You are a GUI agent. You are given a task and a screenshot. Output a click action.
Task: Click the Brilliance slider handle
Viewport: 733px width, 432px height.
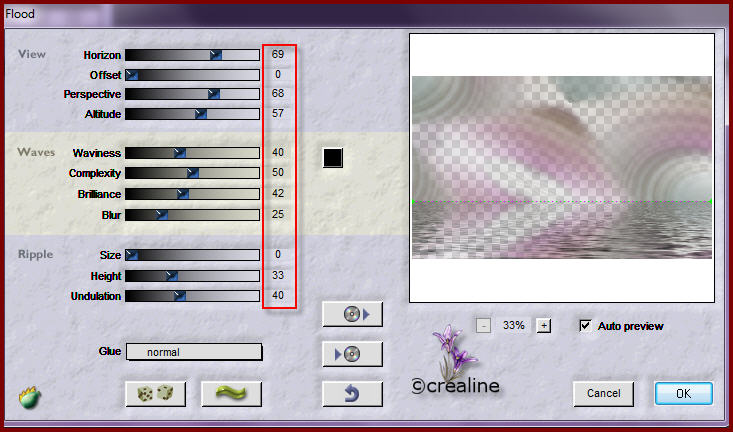183,194
